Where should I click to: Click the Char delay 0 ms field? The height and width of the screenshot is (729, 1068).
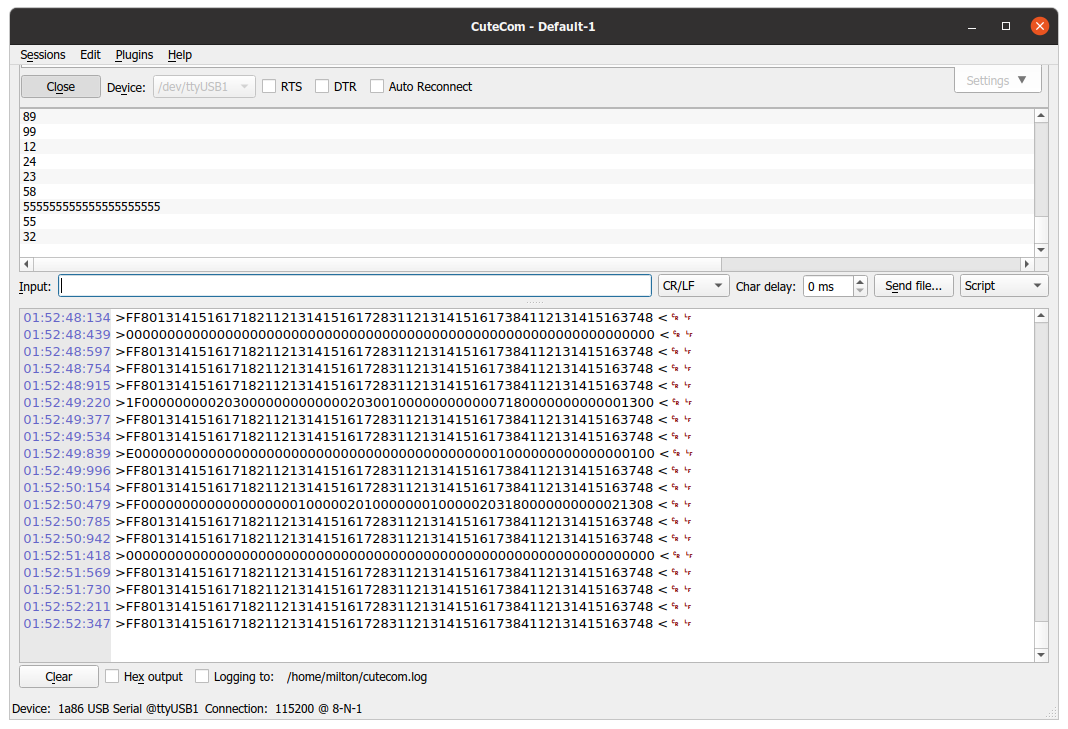[828, 286]
